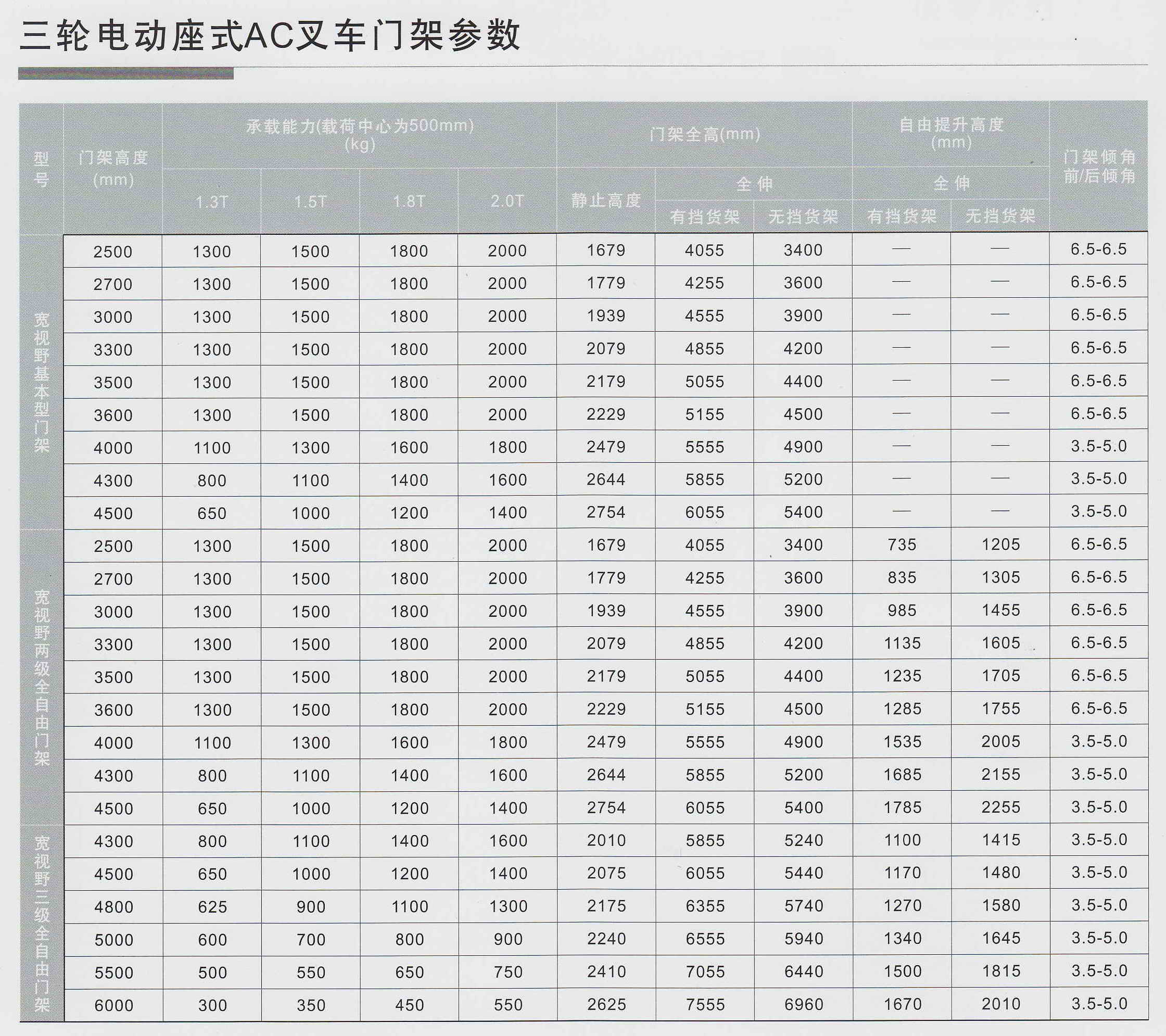Select the 门架全高(mm) header
1166x1036 pixels.
tap(704, 134)
